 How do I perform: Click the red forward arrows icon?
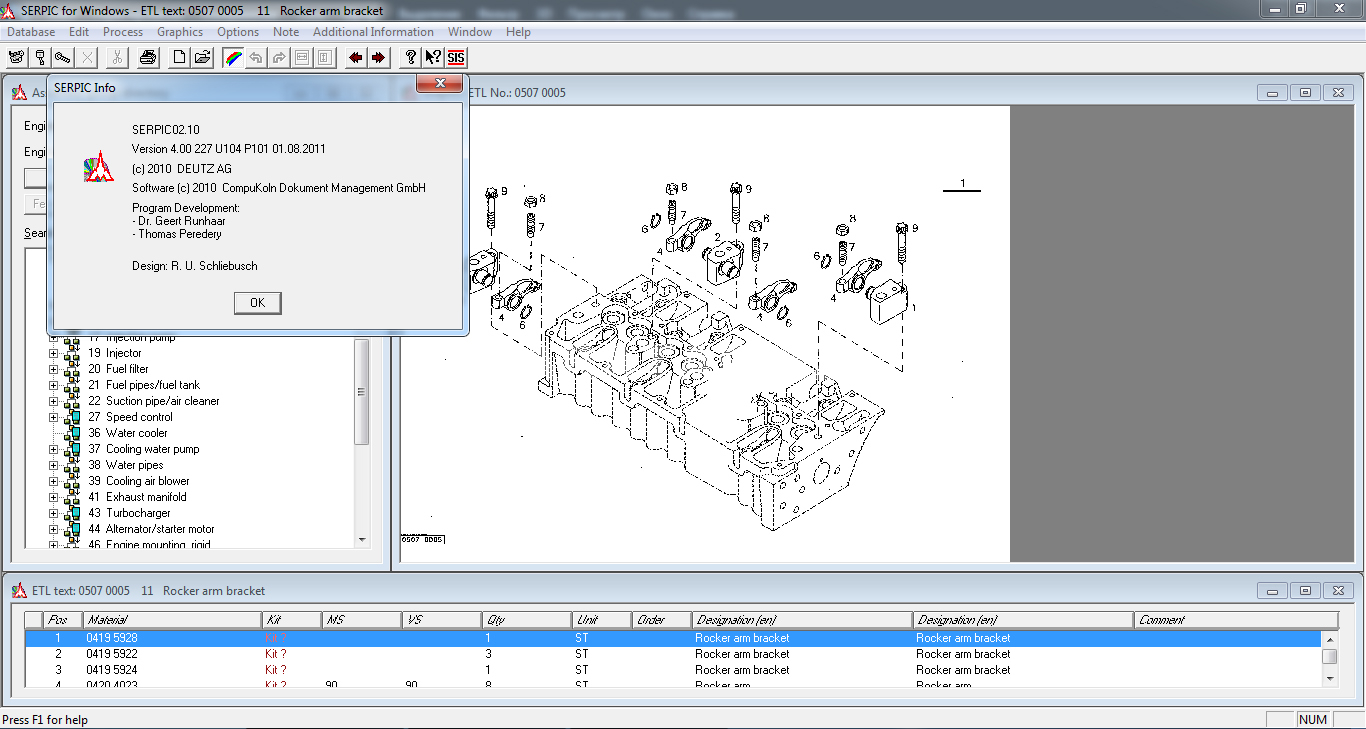tap(378, 57)
